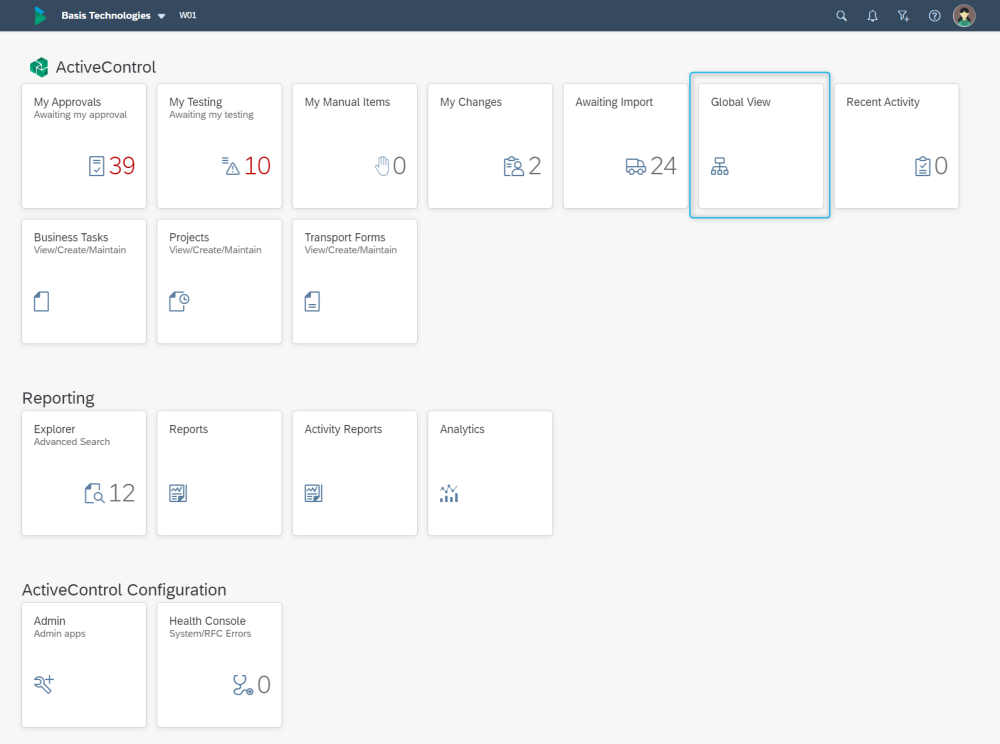Open the help question mark icon

[934, 16]
